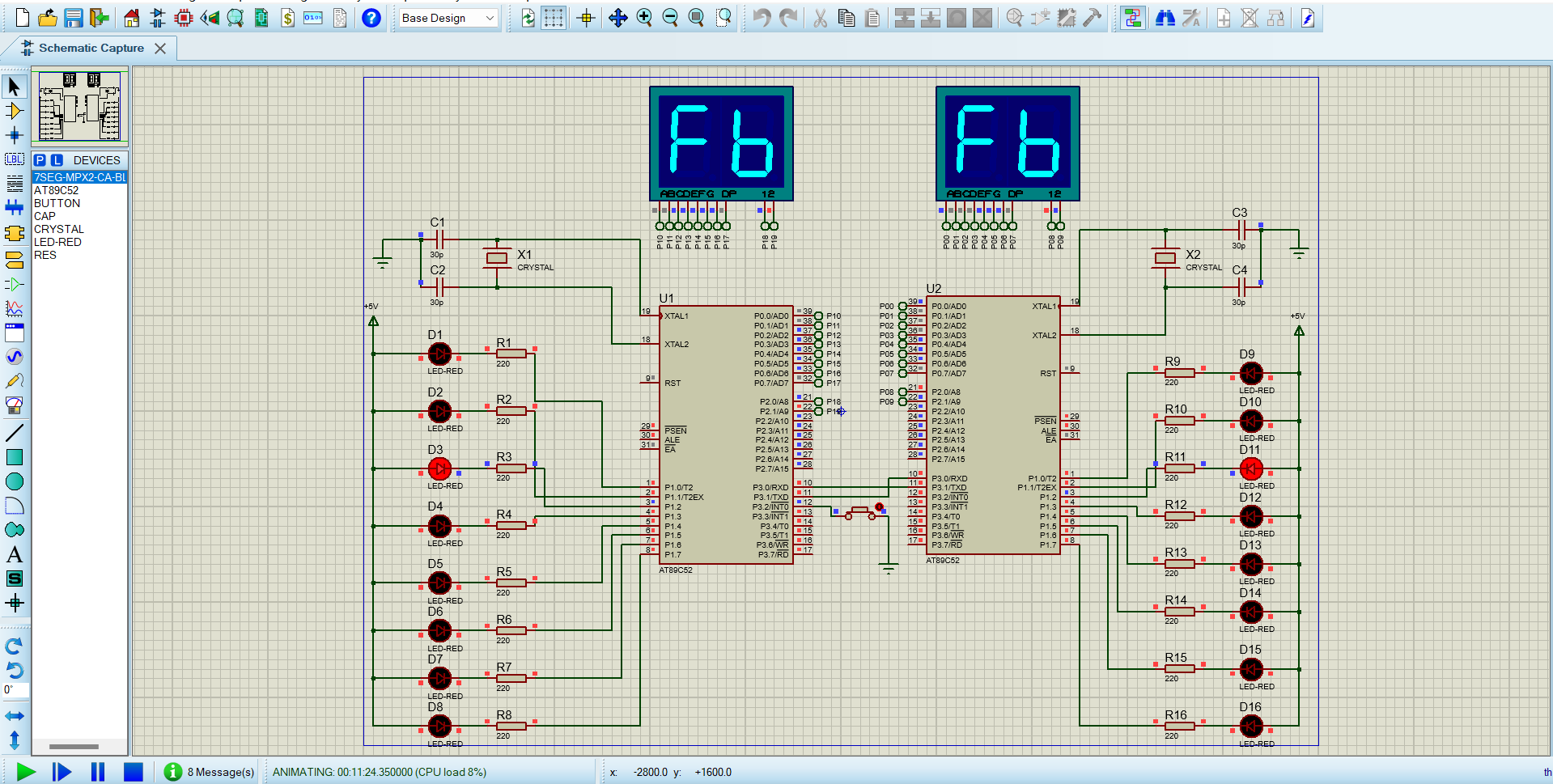Zoom to view entire sheet
The width and height of the screenshot is (1553, 784).
pos(696,18)
